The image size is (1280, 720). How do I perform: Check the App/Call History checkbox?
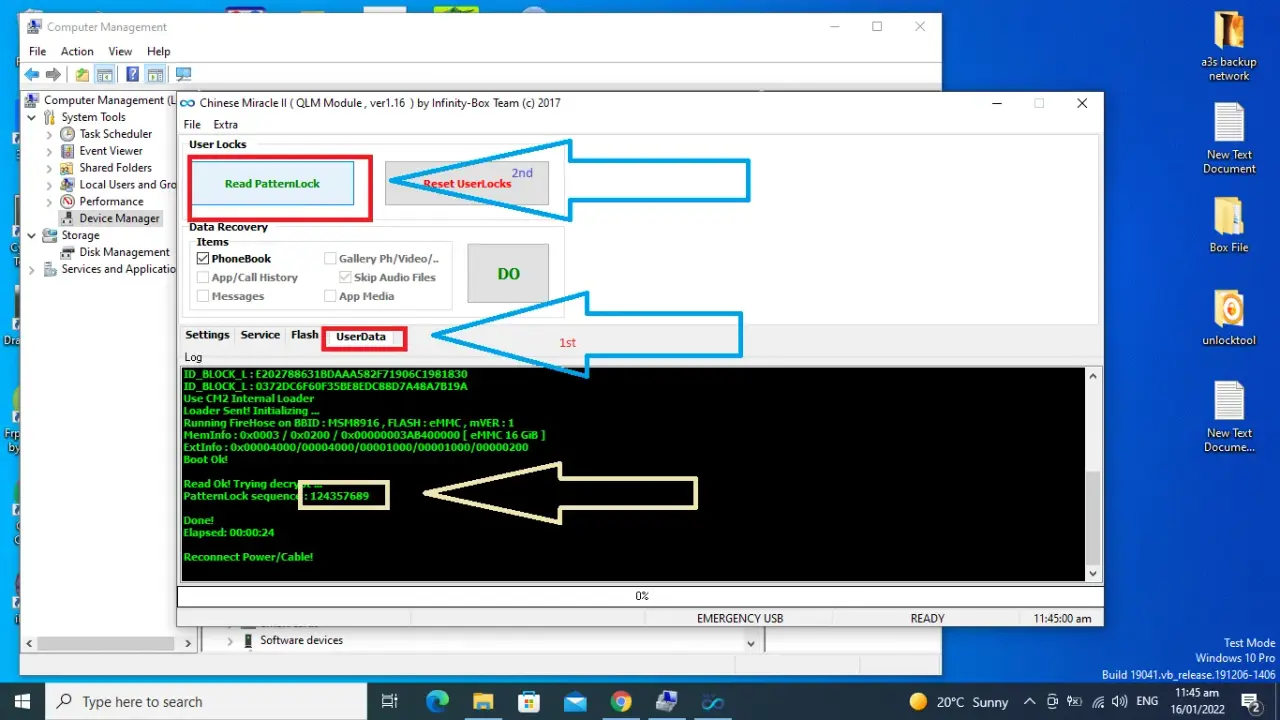(203, 277)
